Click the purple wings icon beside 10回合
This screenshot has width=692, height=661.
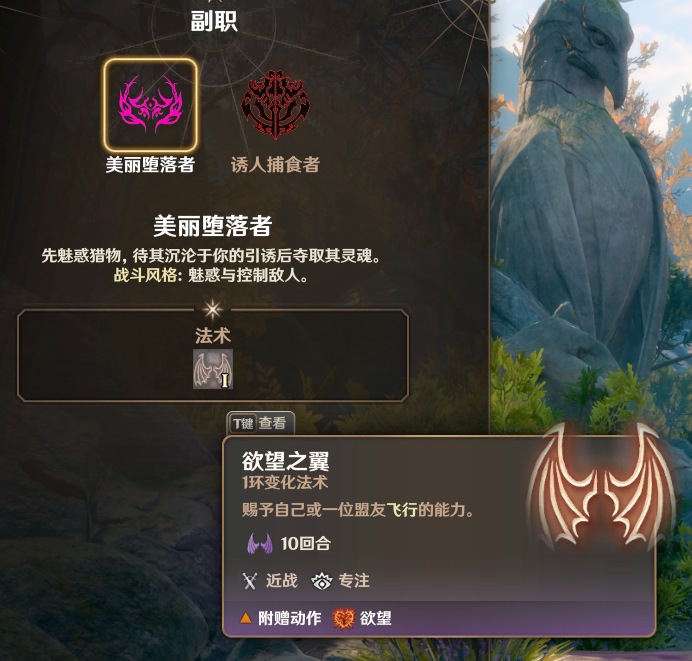pos(260,543)
